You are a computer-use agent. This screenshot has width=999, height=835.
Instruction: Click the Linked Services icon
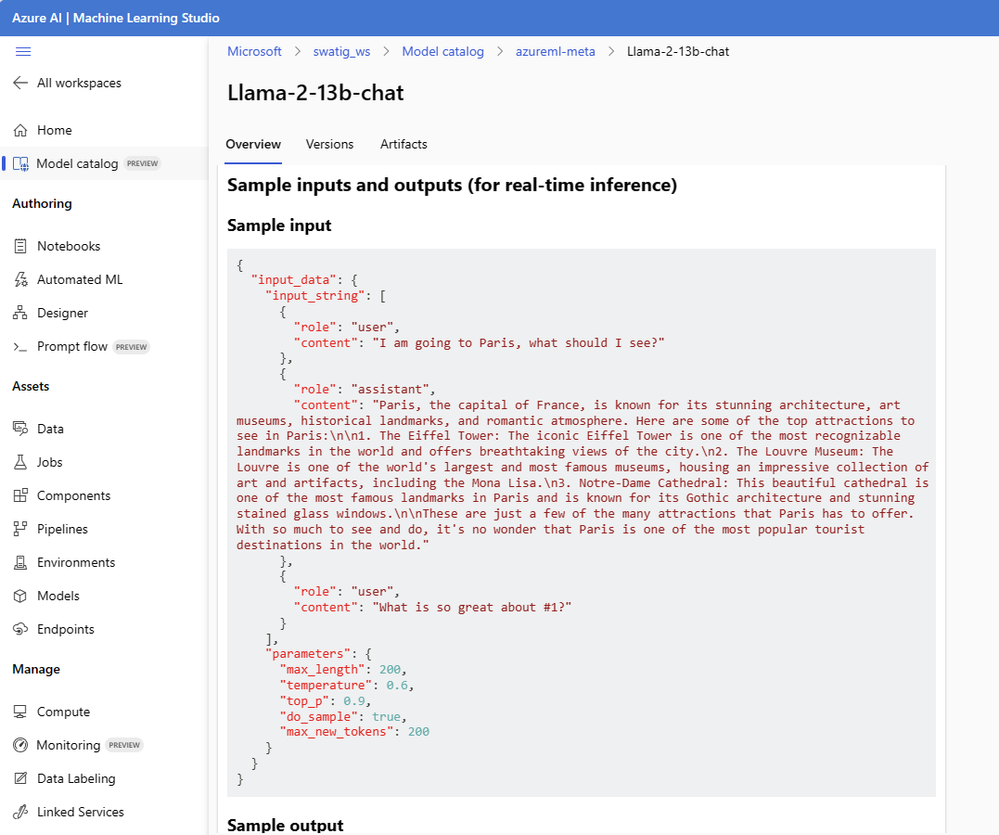pos(20,812)
